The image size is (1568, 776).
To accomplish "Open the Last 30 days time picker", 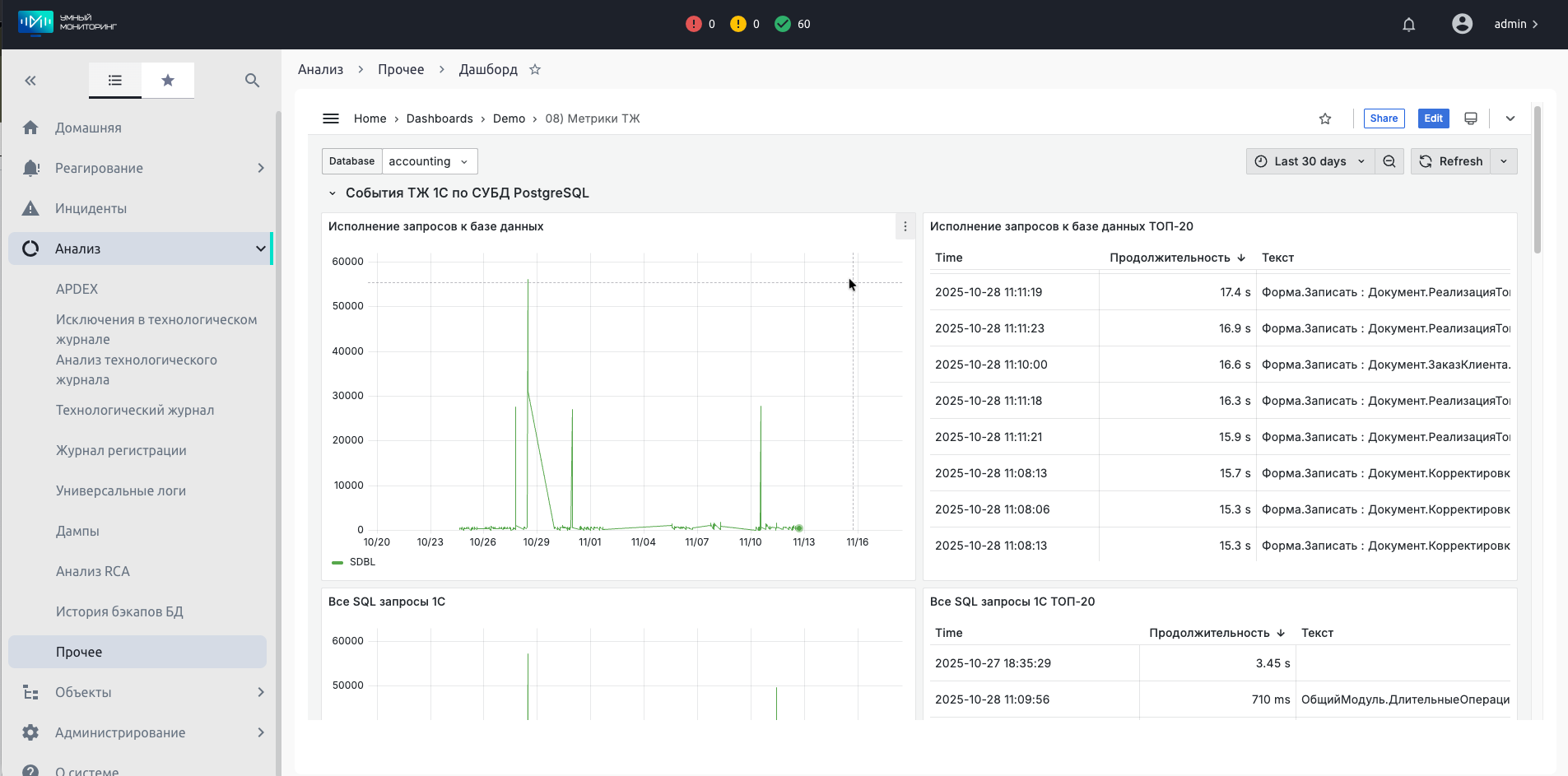I will pyautogui.click(x=1309, y=161).
